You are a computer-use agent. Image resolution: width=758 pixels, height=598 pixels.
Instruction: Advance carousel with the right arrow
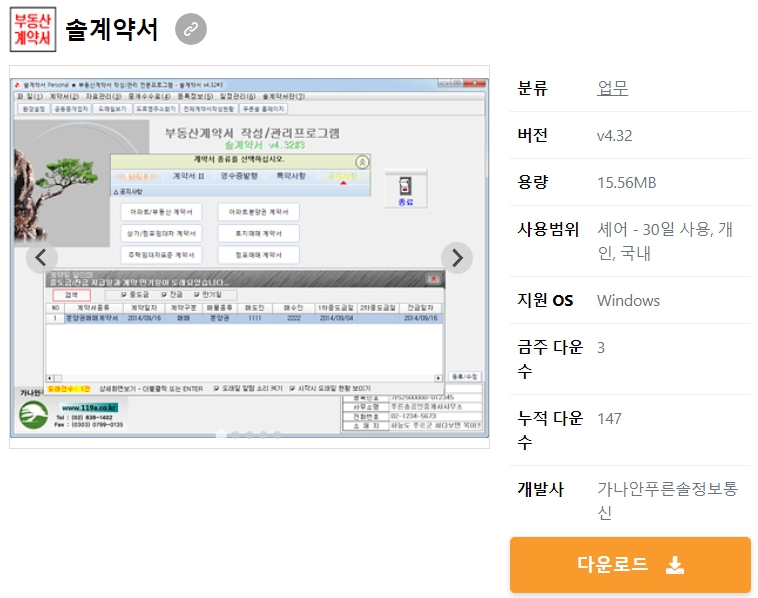pos(457,258)
